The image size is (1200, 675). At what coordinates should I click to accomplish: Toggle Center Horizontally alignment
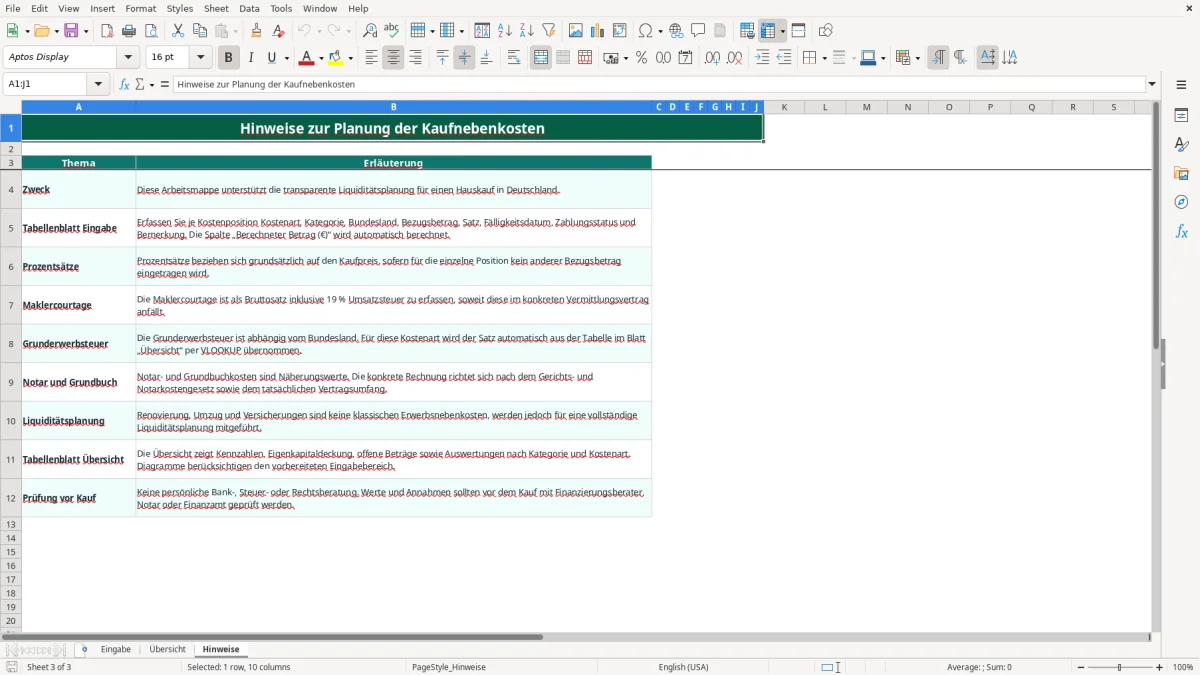tap(393, 58)
